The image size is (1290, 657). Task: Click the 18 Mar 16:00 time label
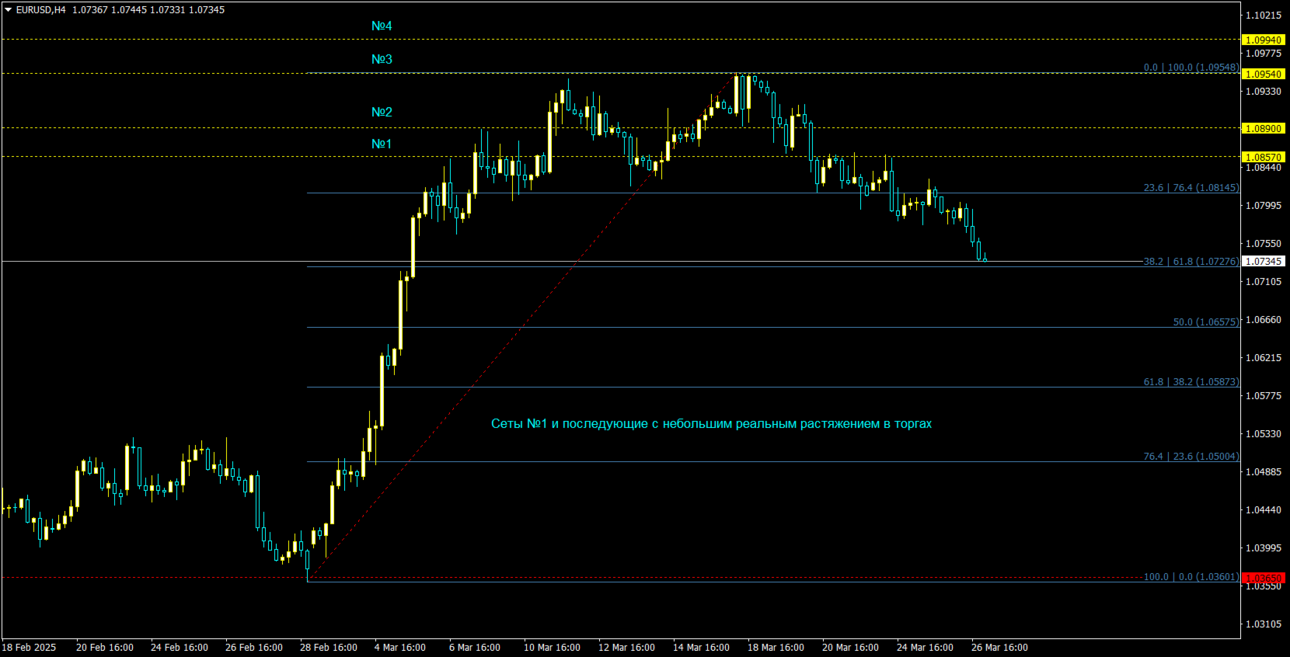[776, 648]
